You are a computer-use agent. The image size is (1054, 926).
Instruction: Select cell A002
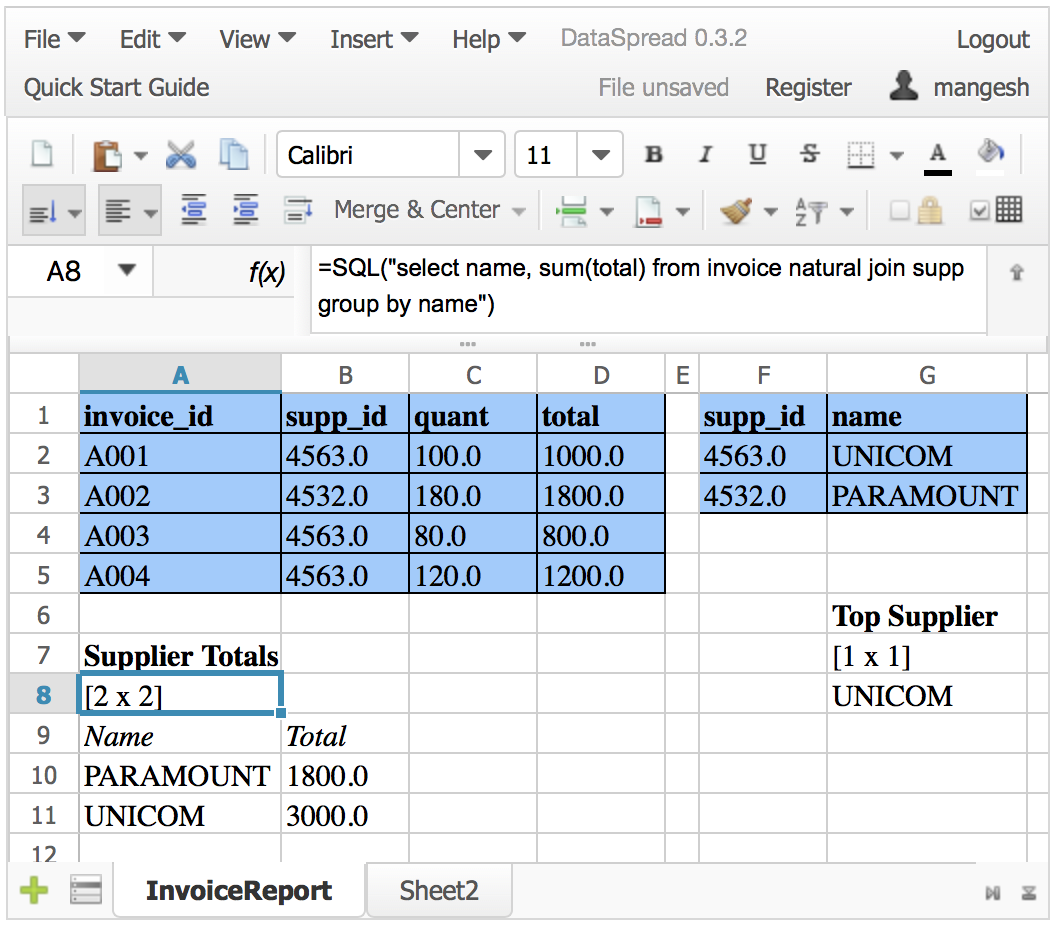179,495
